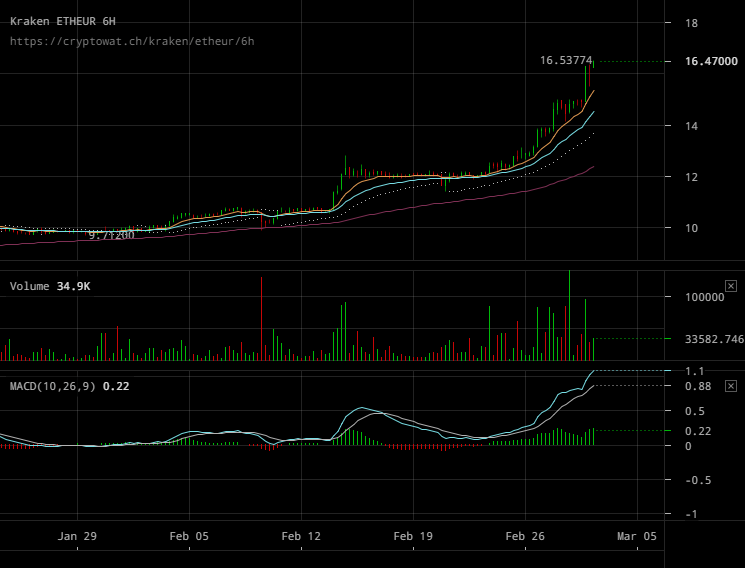Viewport: 745px width, 568px height.
Task: Click the price axis label 12
Action: pos(691,177)
